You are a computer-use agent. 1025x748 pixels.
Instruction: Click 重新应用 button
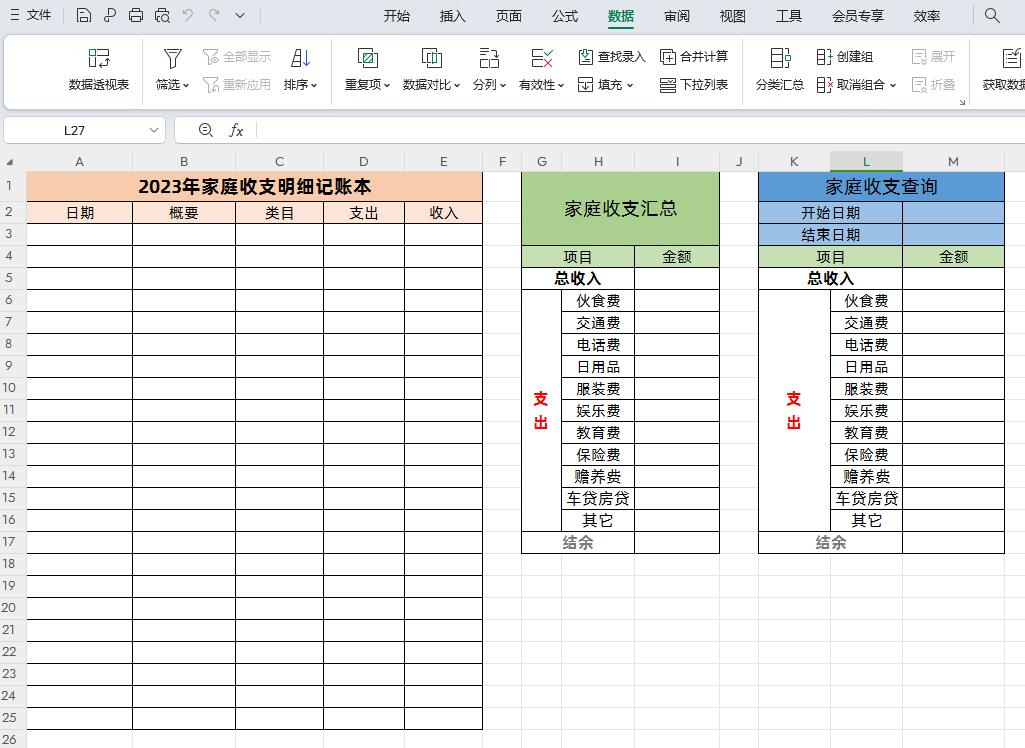pos(237,84)
